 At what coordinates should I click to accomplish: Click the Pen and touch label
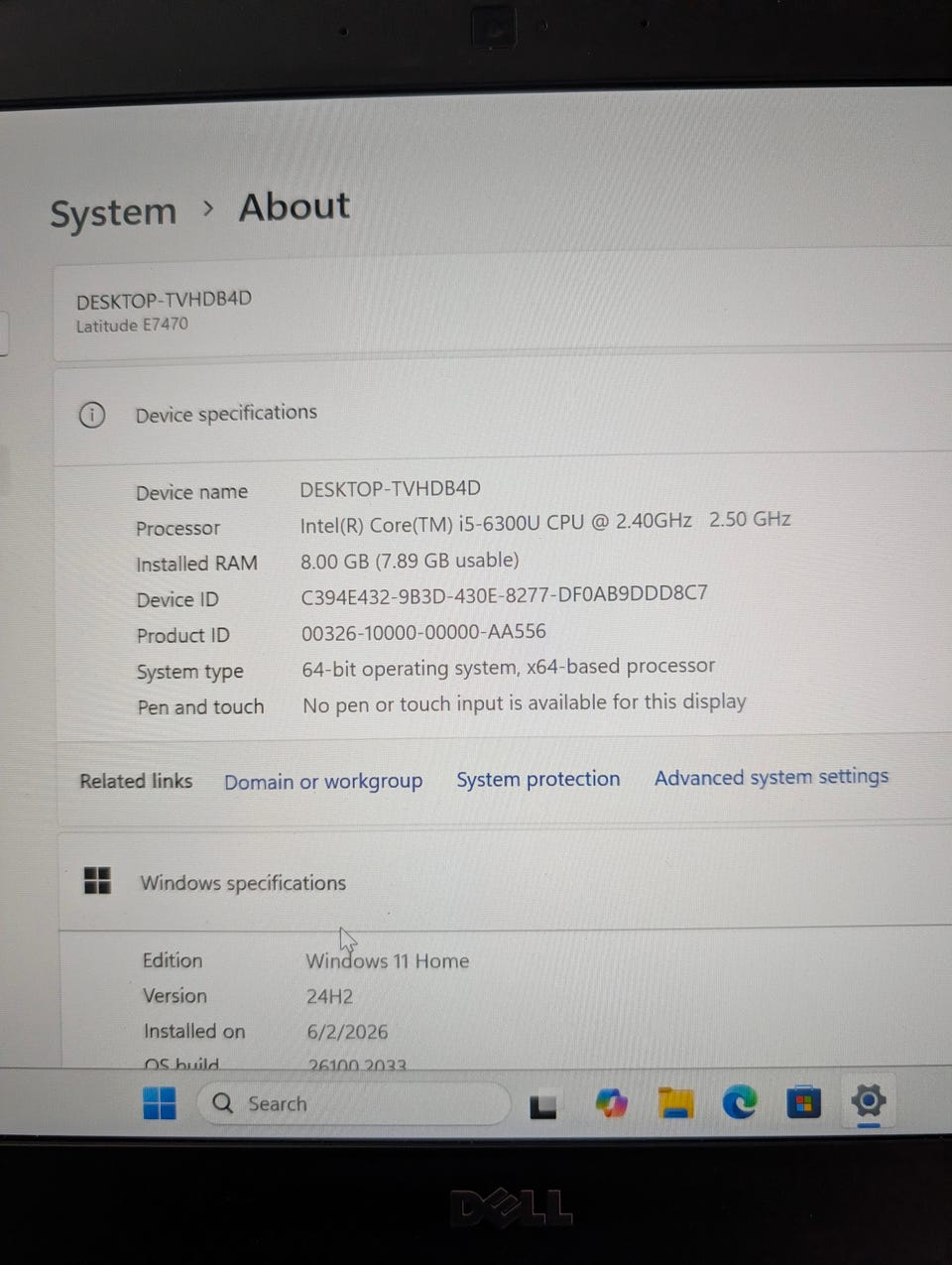point(200,707)
